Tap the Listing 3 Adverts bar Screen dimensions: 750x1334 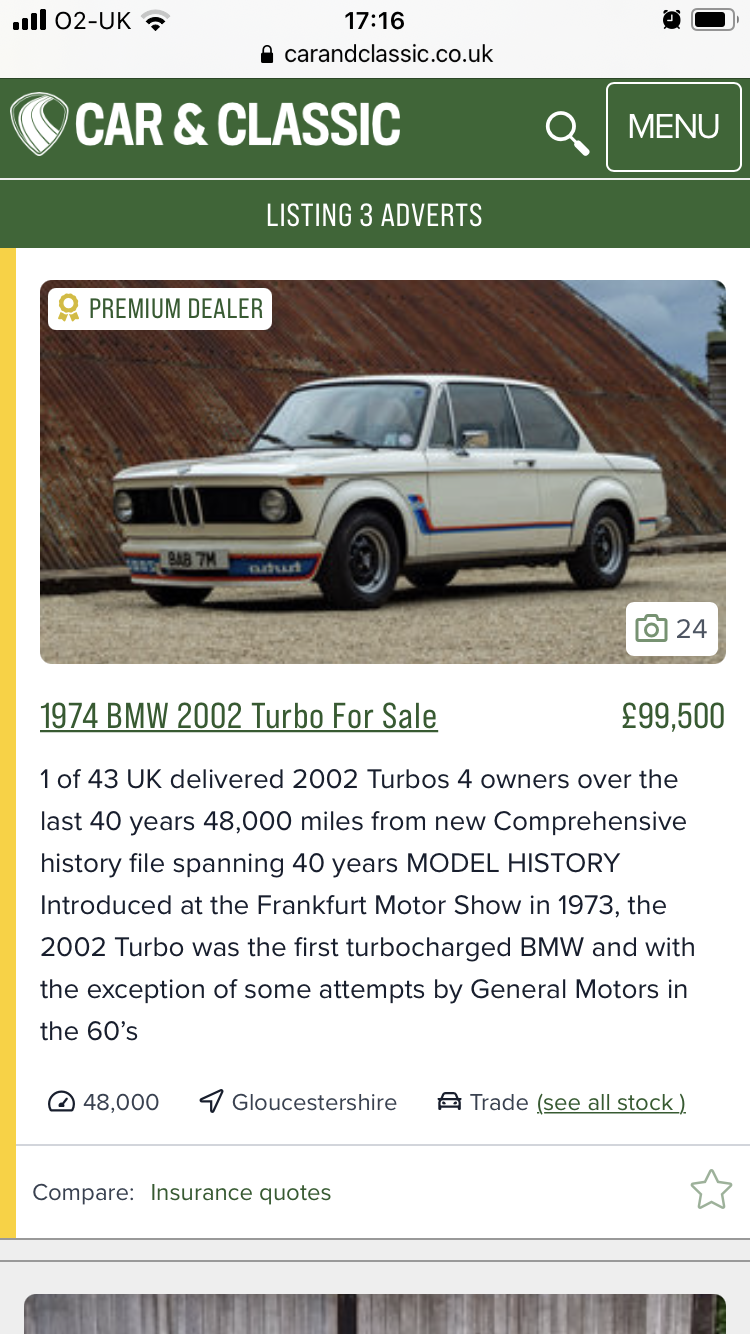[375, 215]
